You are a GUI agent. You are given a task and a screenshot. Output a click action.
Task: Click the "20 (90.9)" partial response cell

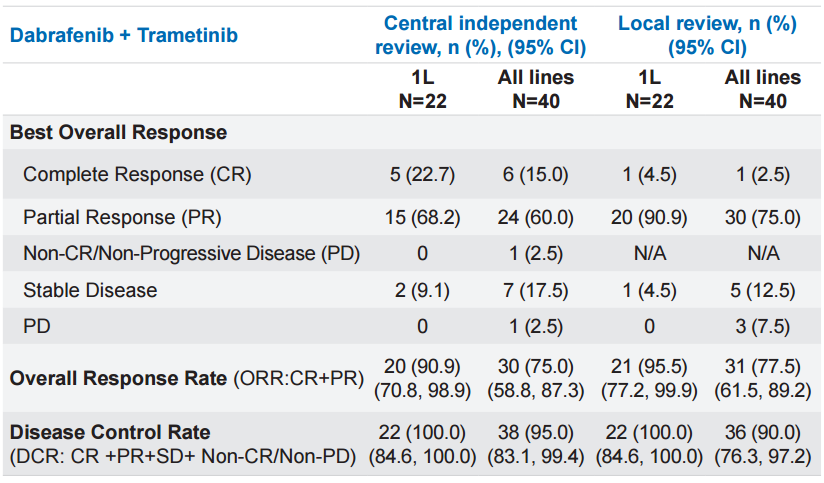[649, 217]
